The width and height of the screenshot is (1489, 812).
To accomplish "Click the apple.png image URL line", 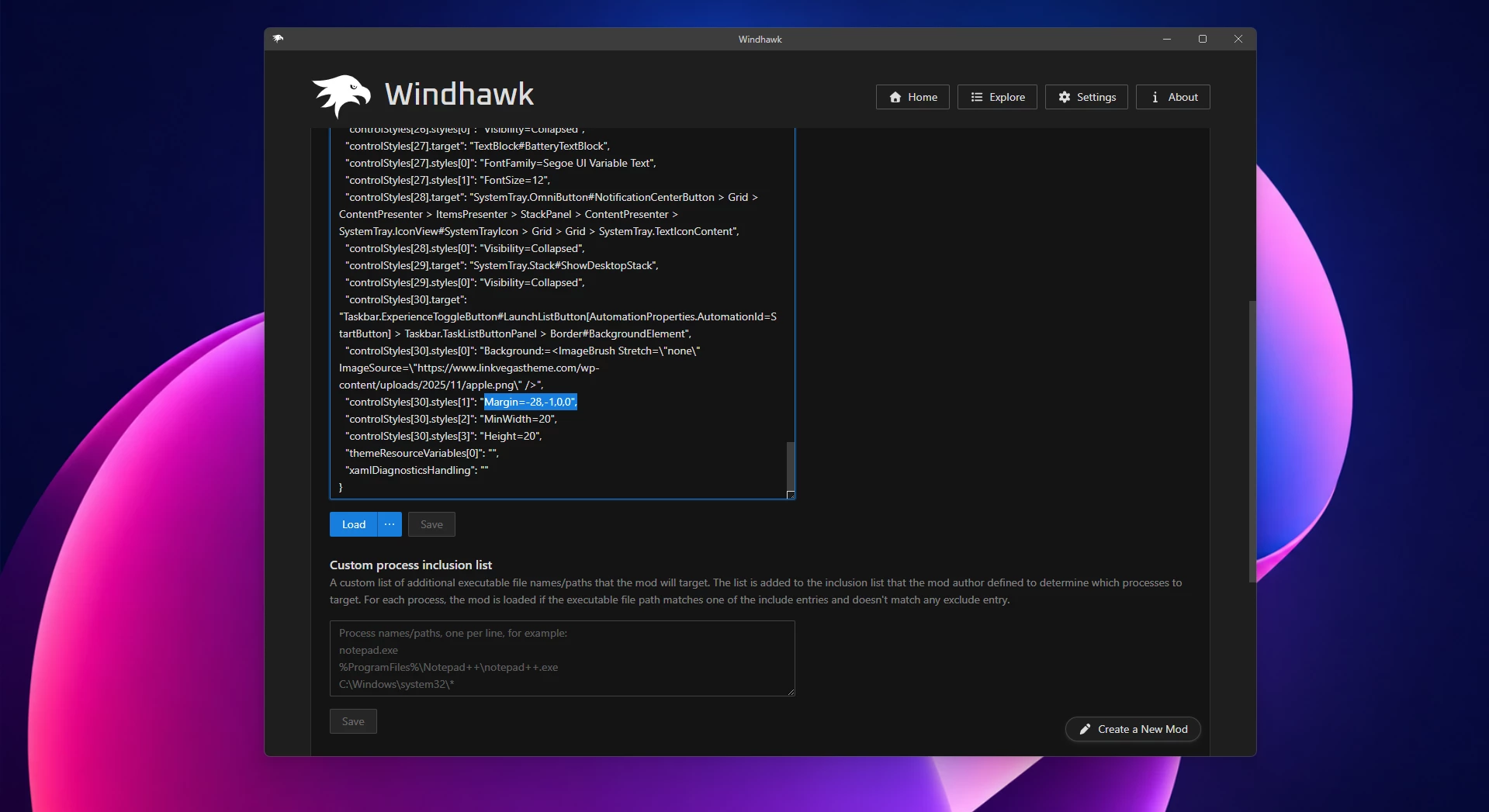I will (x=441, y=385).
